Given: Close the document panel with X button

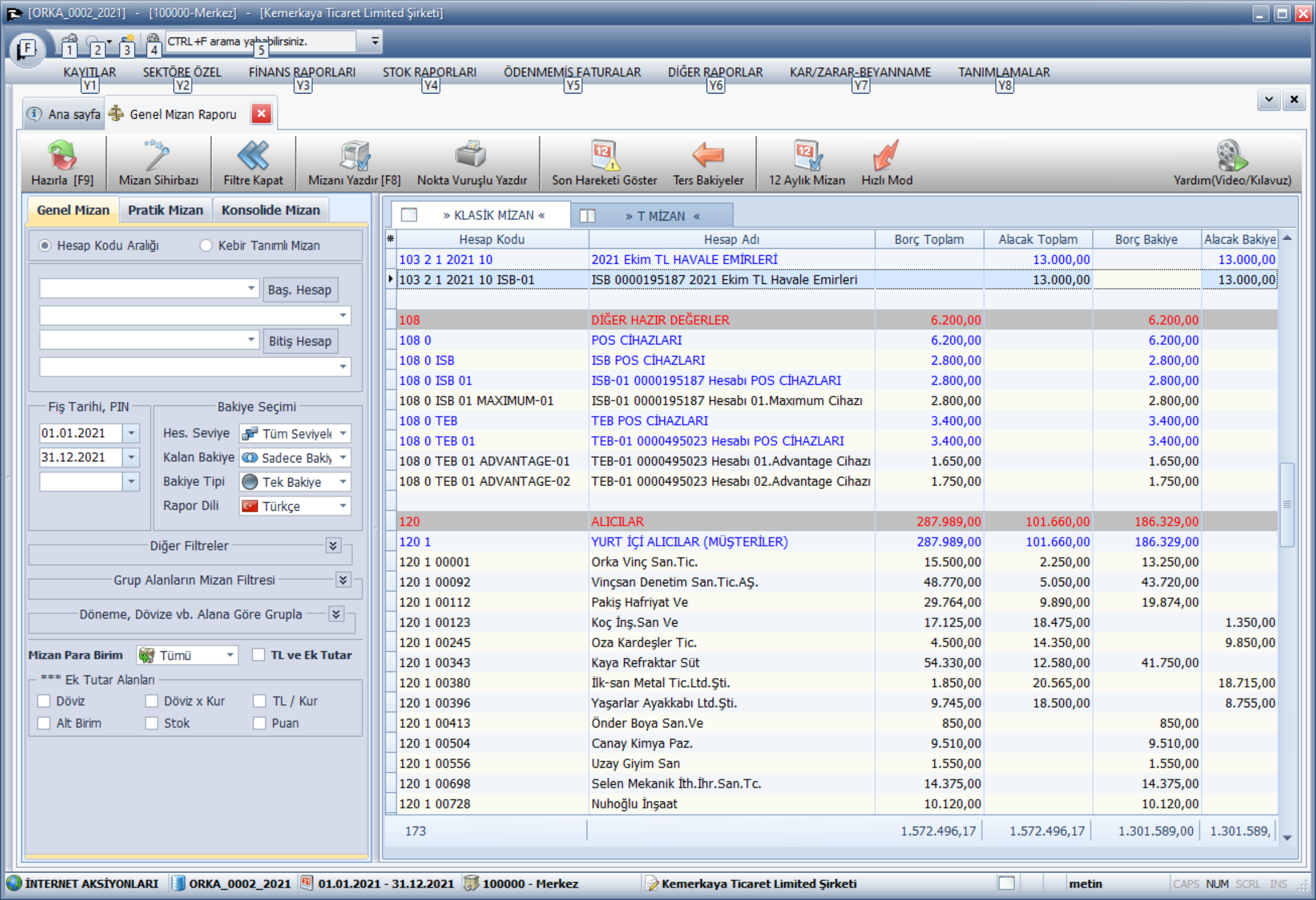Looking at the screenshot, I should (x=1294, y=100).
